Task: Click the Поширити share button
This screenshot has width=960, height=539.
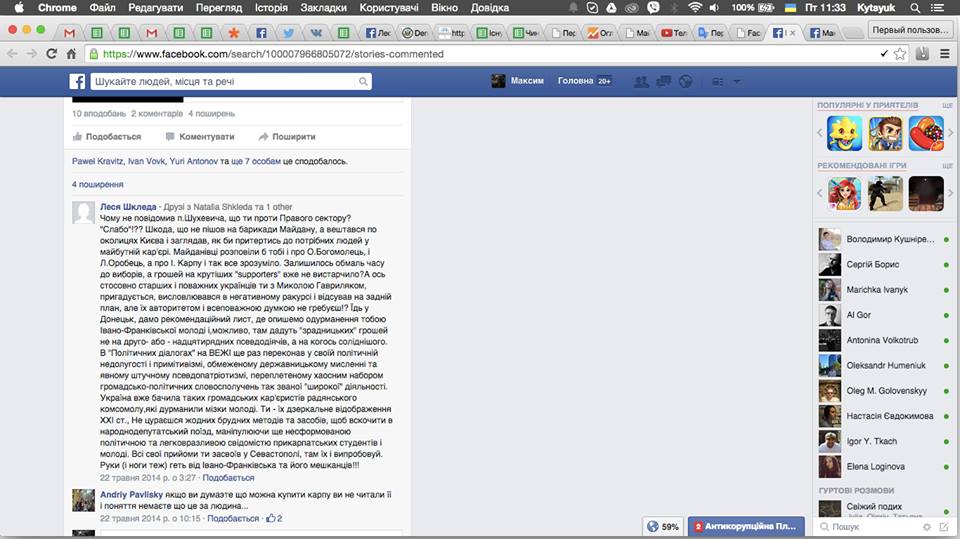Action: (x=287, y=137)
